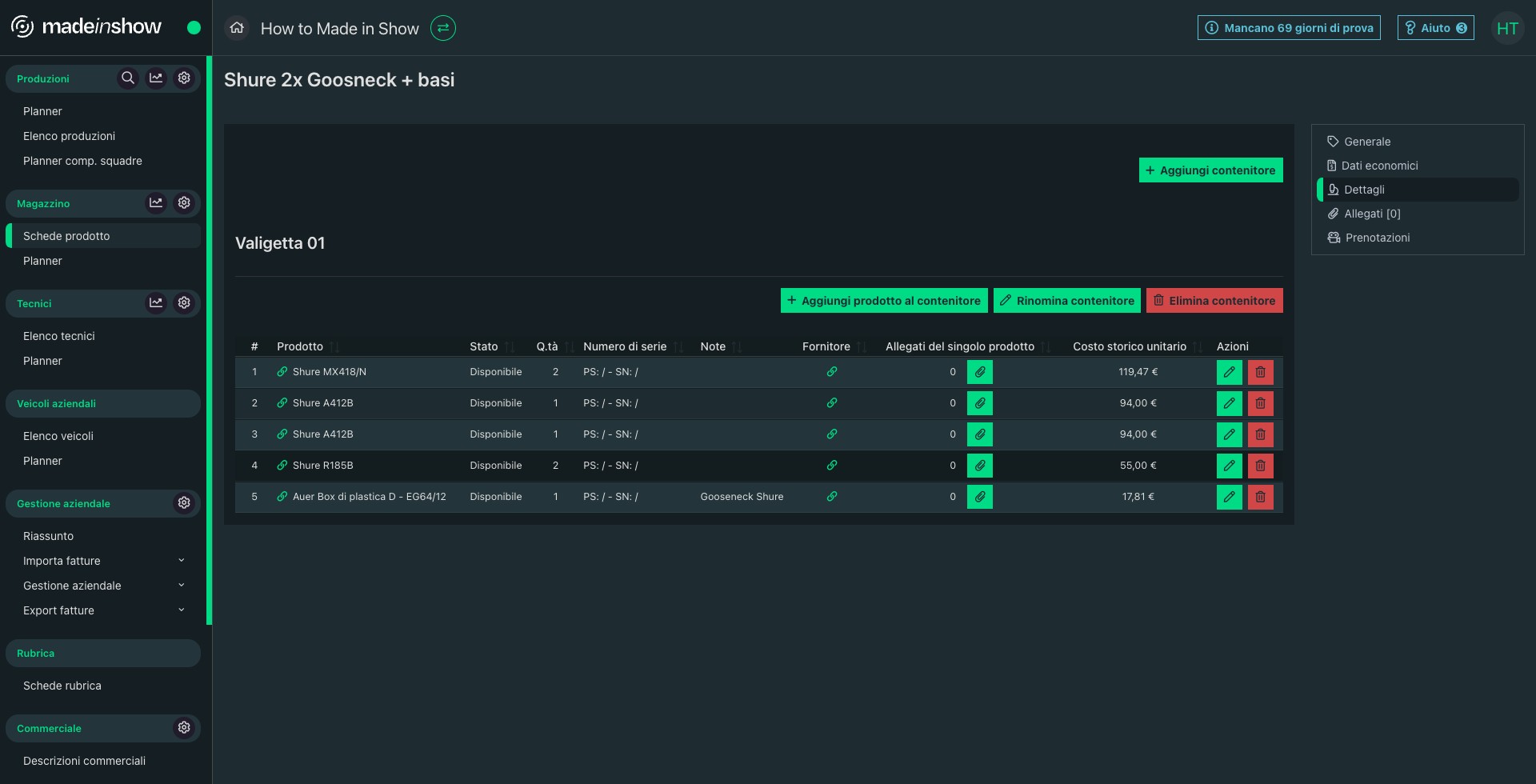Sort table by Costo storico unitario column
This screenshot has width=1536, height=784.
point(1138,346)
